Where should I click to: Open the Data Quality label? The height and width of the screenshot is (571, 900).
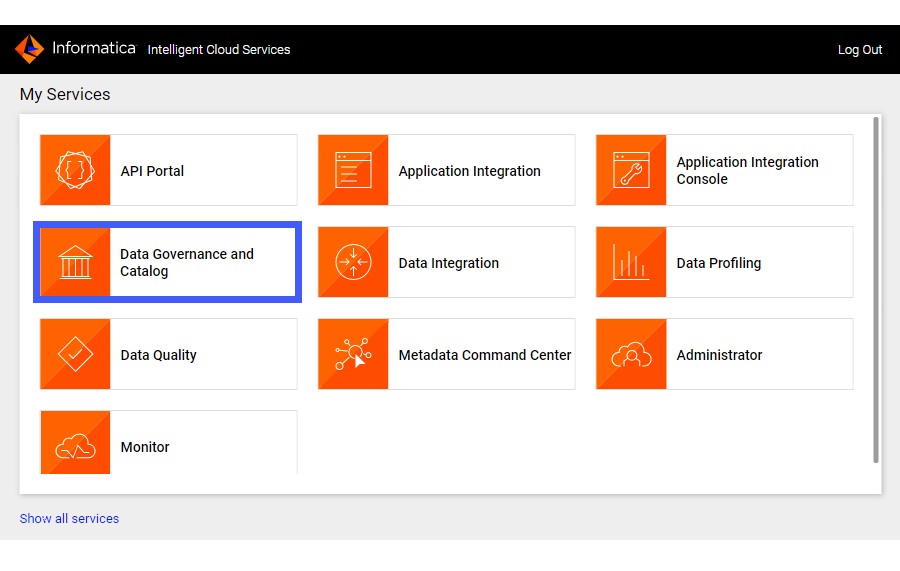point(158,355)
